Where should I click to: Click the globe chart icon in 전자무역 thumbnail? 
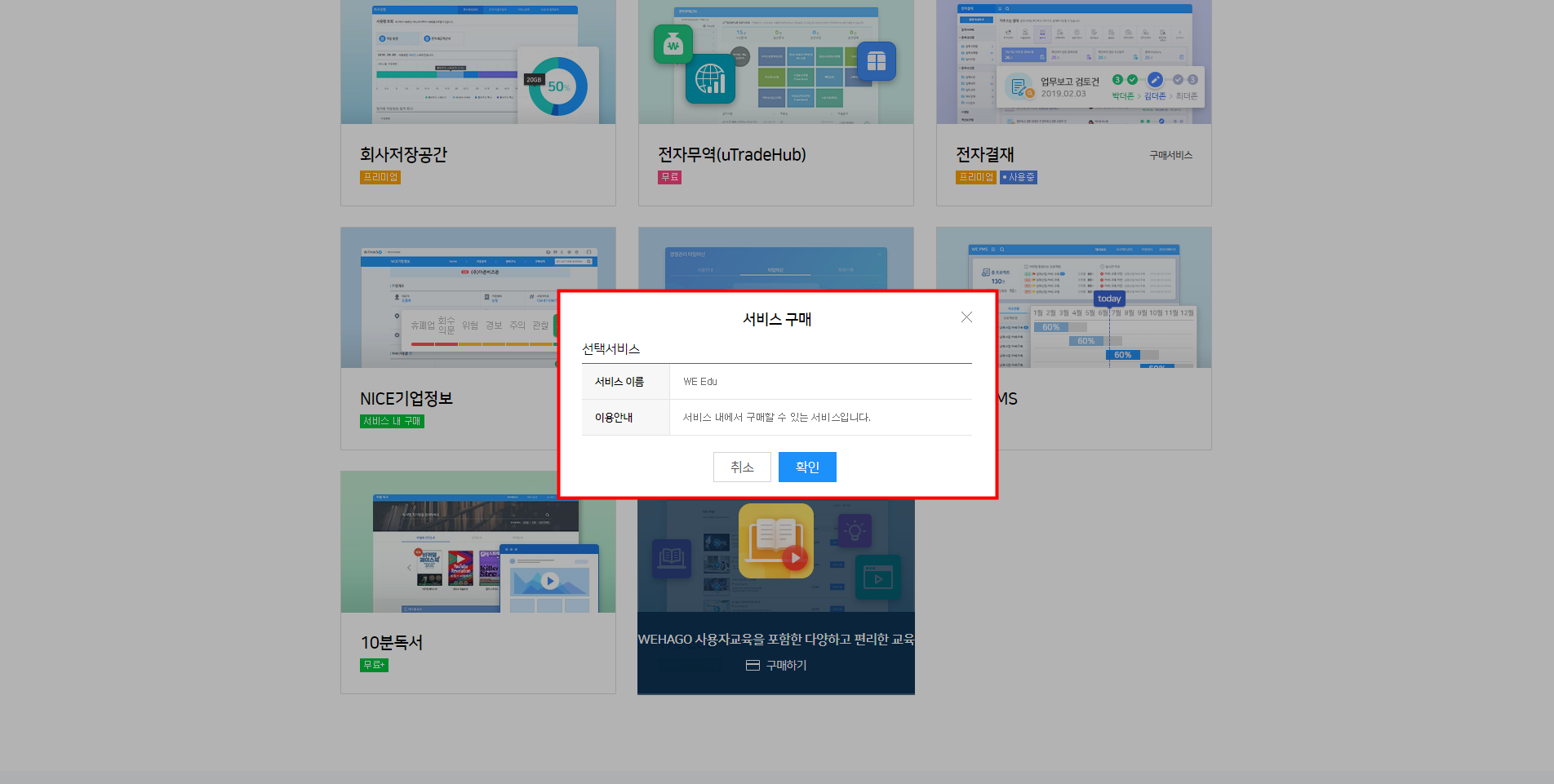[710, 79]
